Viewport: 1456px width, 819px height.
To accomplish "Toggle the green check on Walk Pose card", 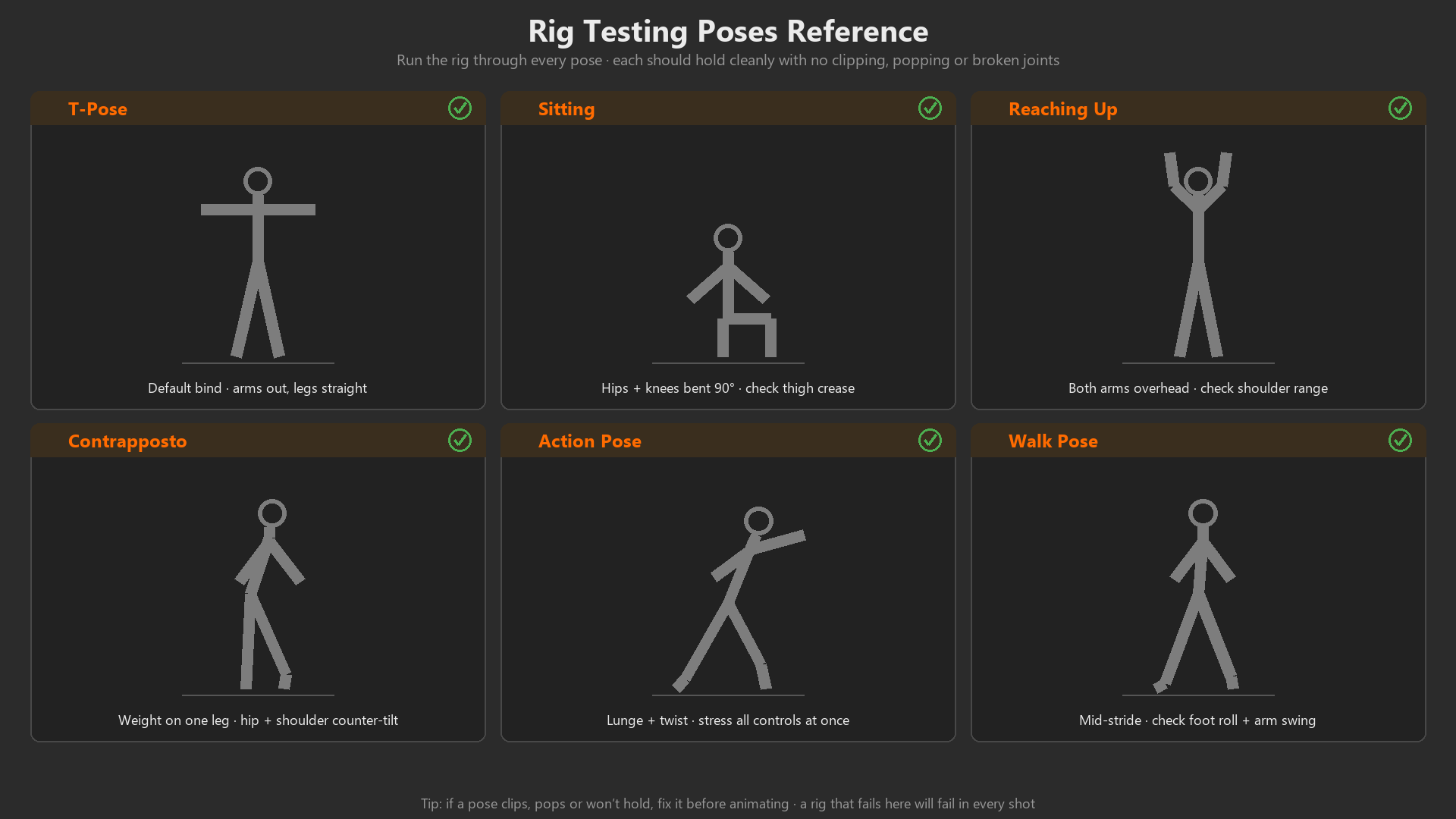I will pos(1400,441).
